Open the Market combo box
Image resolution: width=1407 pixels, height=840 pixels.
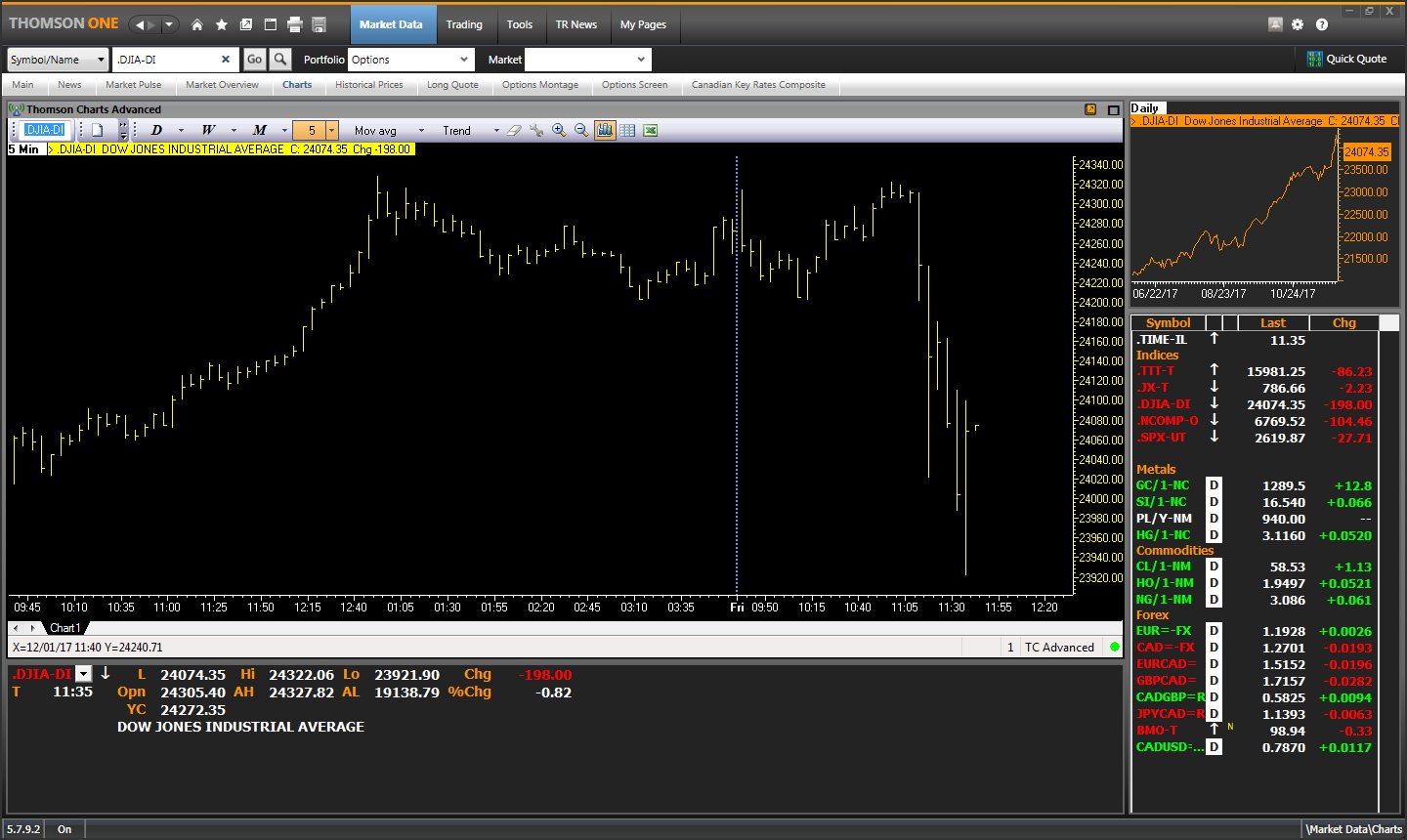[x=587, y=60]
